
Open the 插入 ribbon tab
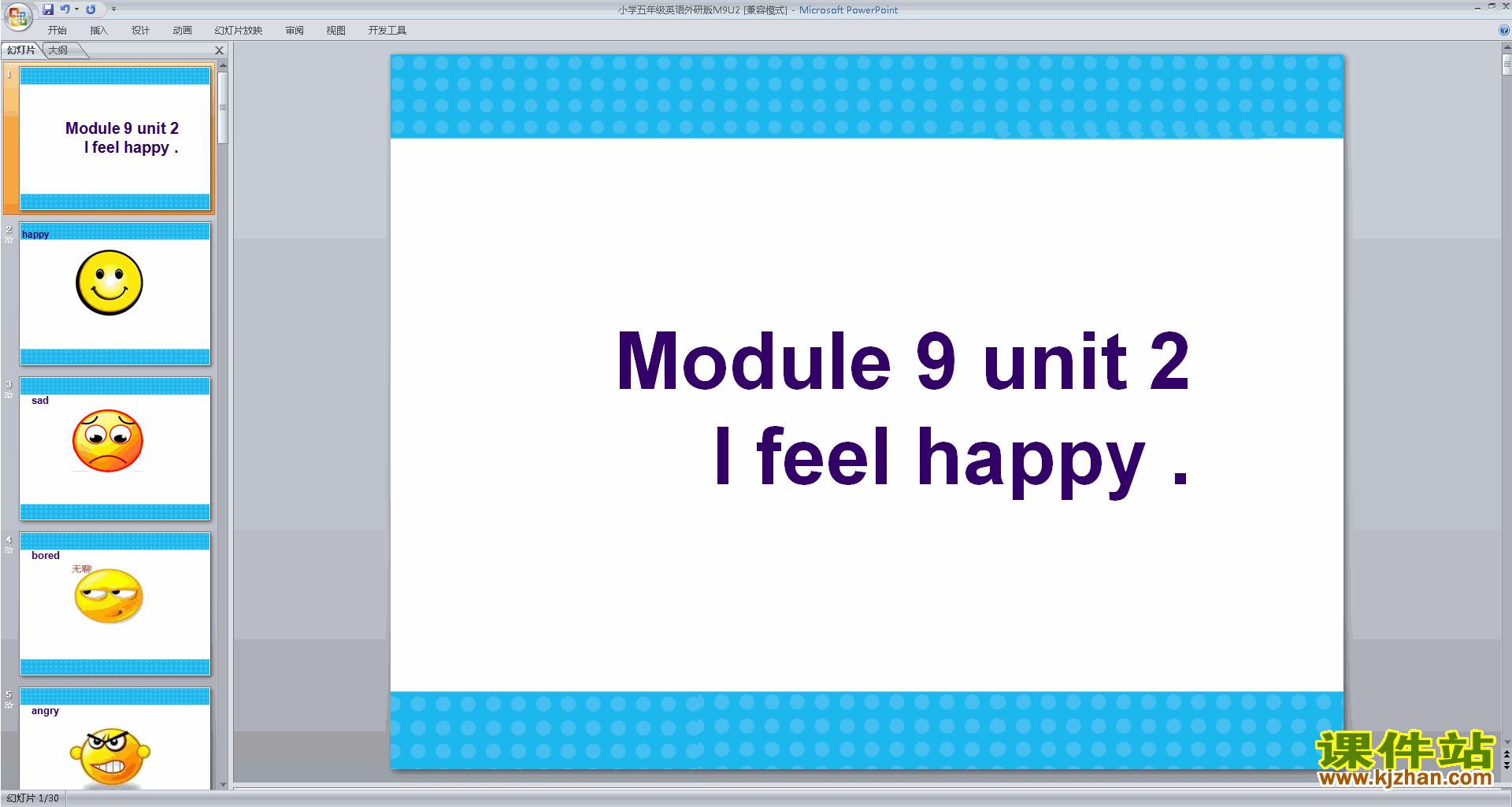pos(98,31)
